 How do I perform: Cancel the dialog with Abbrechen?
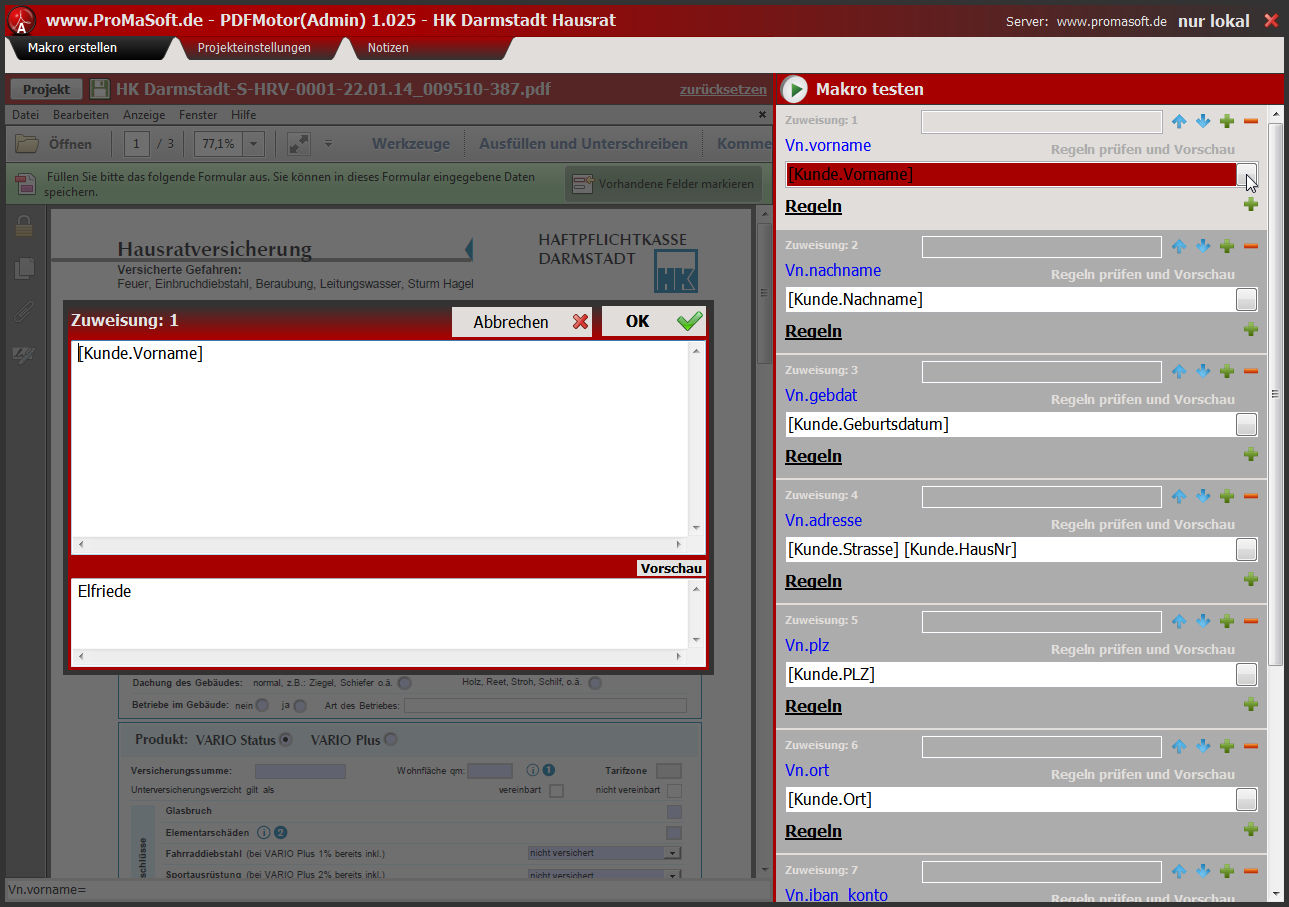(x=521, y=321)
